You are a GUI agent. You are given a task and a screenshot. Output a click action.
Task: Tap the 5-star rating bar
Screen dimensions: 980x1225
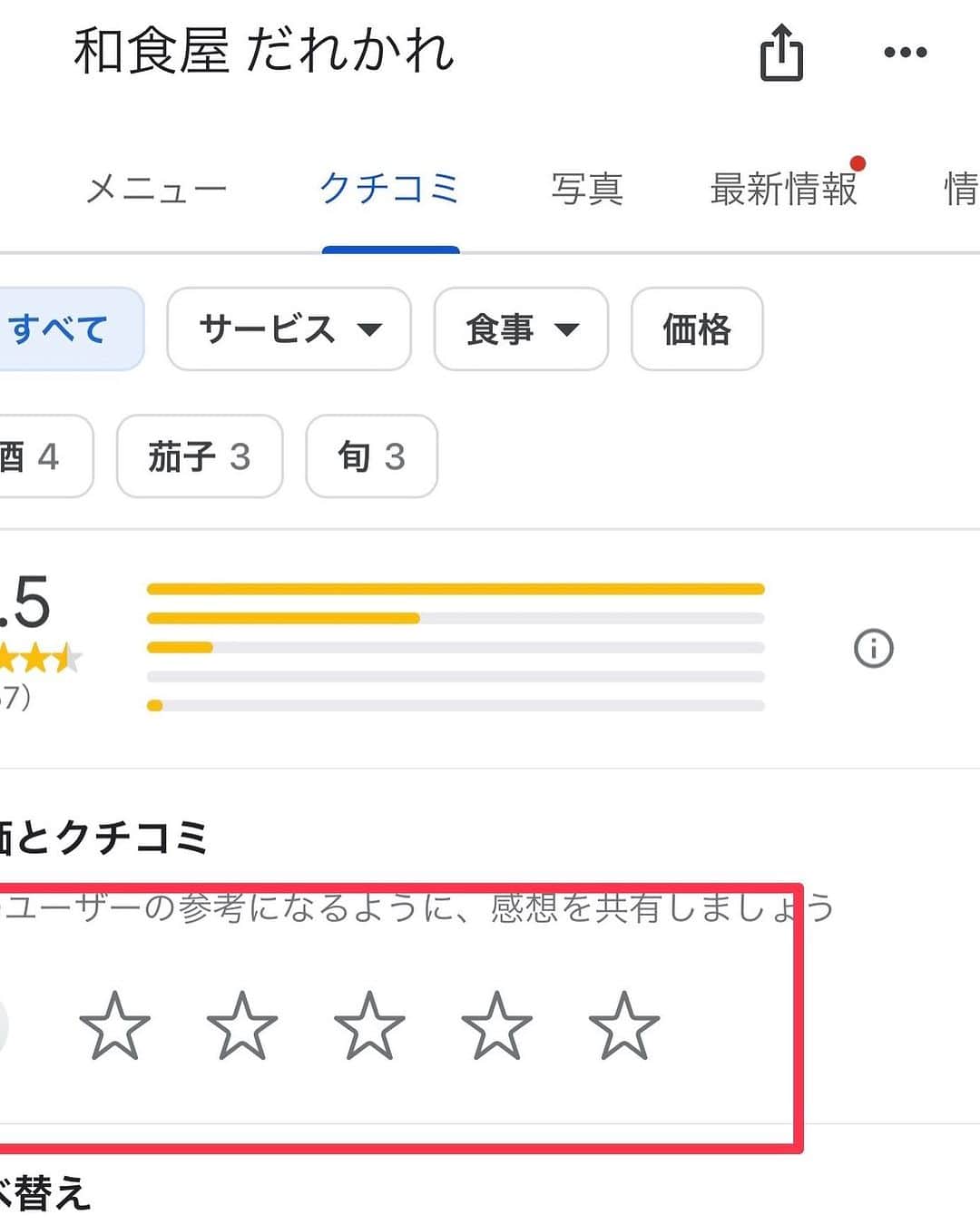(x=454, y=588)
